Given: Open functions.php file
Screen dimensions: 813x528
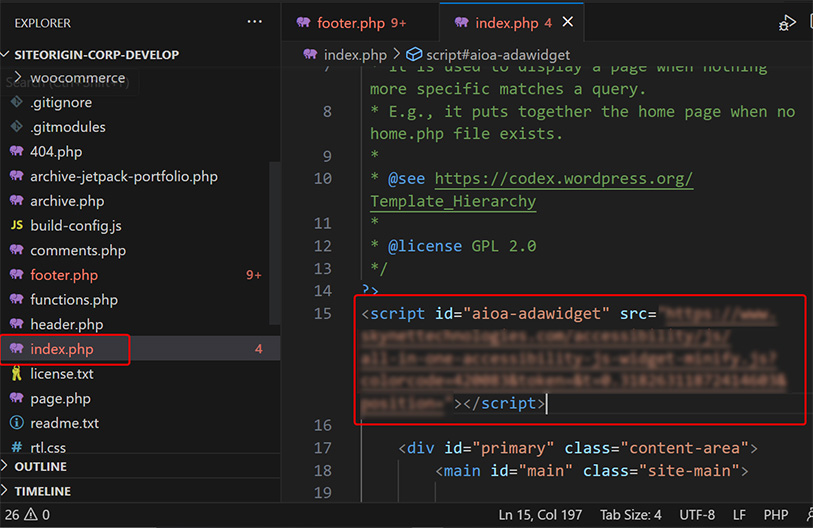Looking at the screenshot, I should tap(74, 300).
